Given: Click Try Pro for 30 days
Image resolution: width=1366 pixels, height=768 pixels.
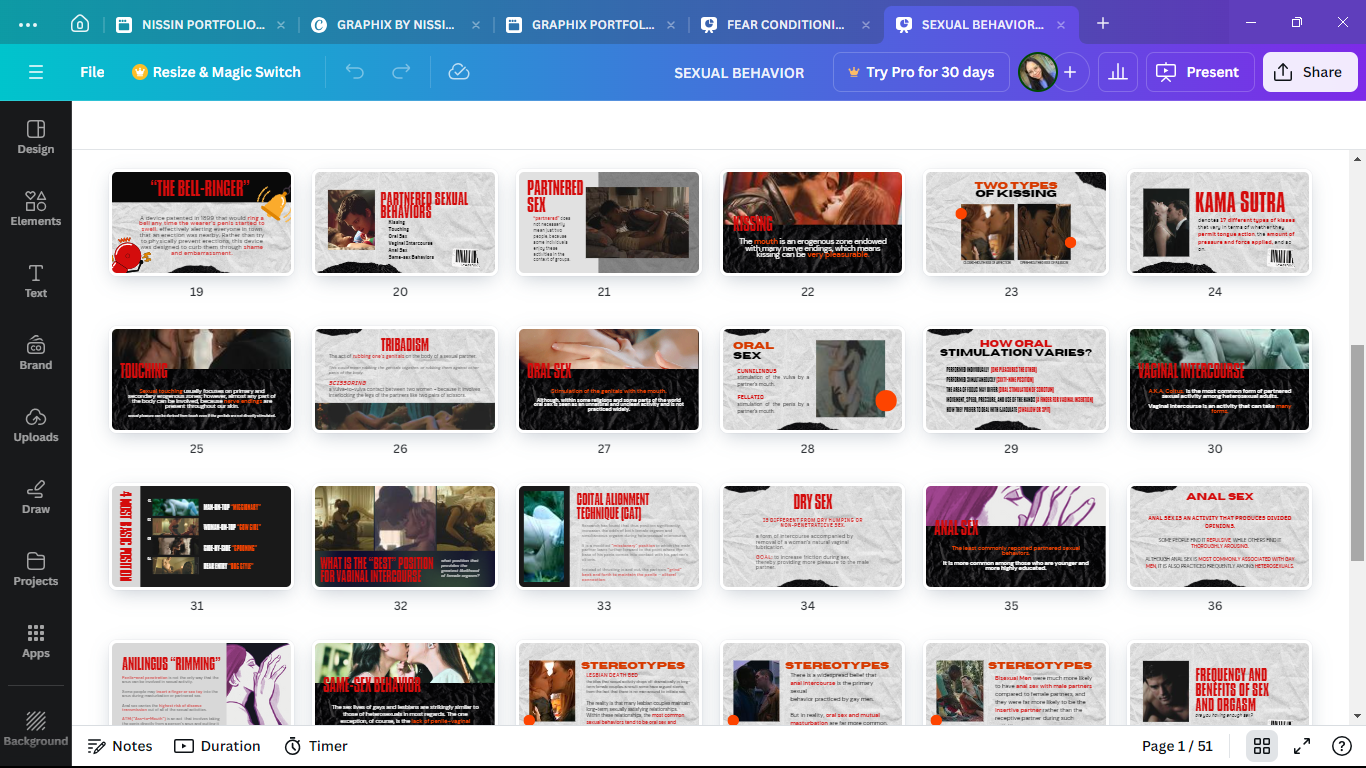Looking at the screenshot, I should click(x=921, y=72).
